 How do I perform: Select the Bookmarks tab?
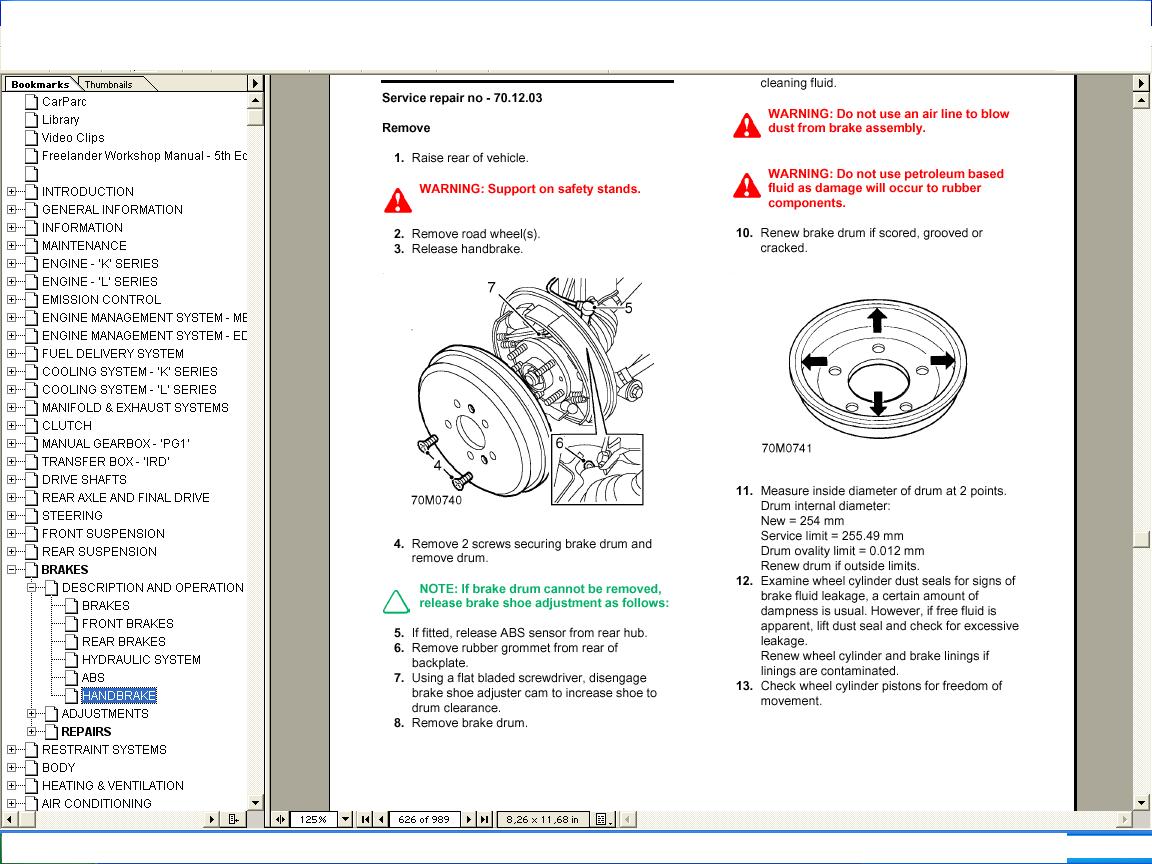coord(40,85)
